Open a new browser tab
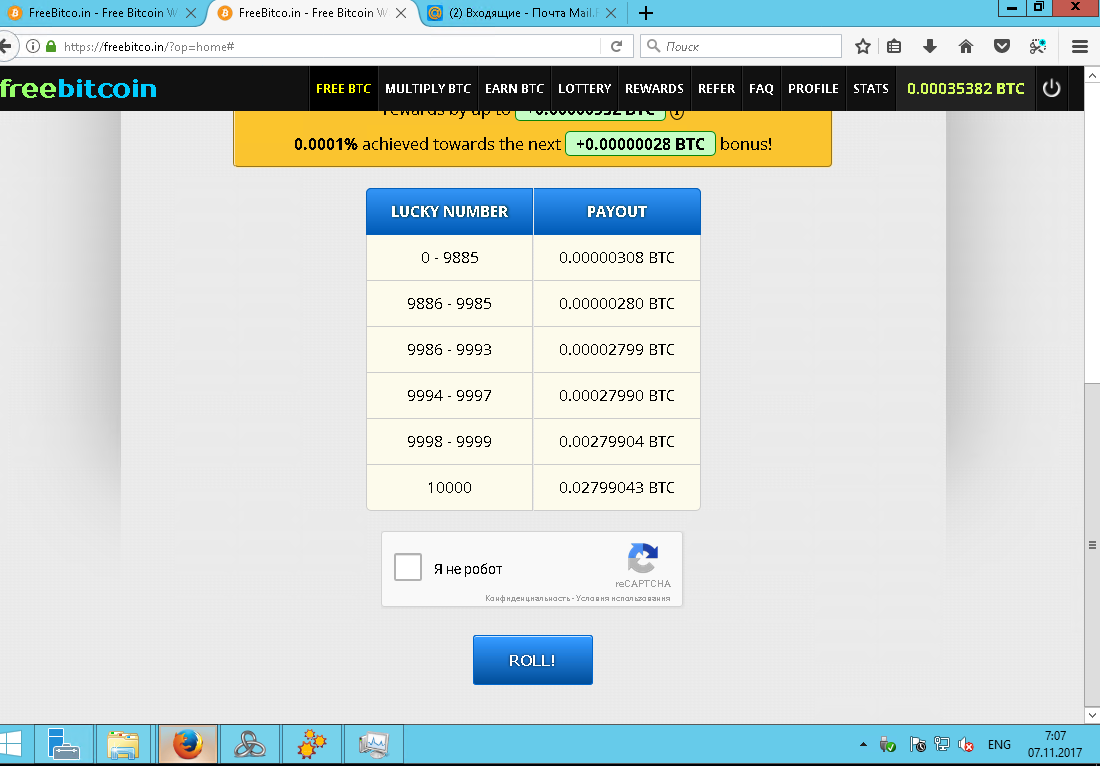This screenshot has width=1100, height=766. 646,13
